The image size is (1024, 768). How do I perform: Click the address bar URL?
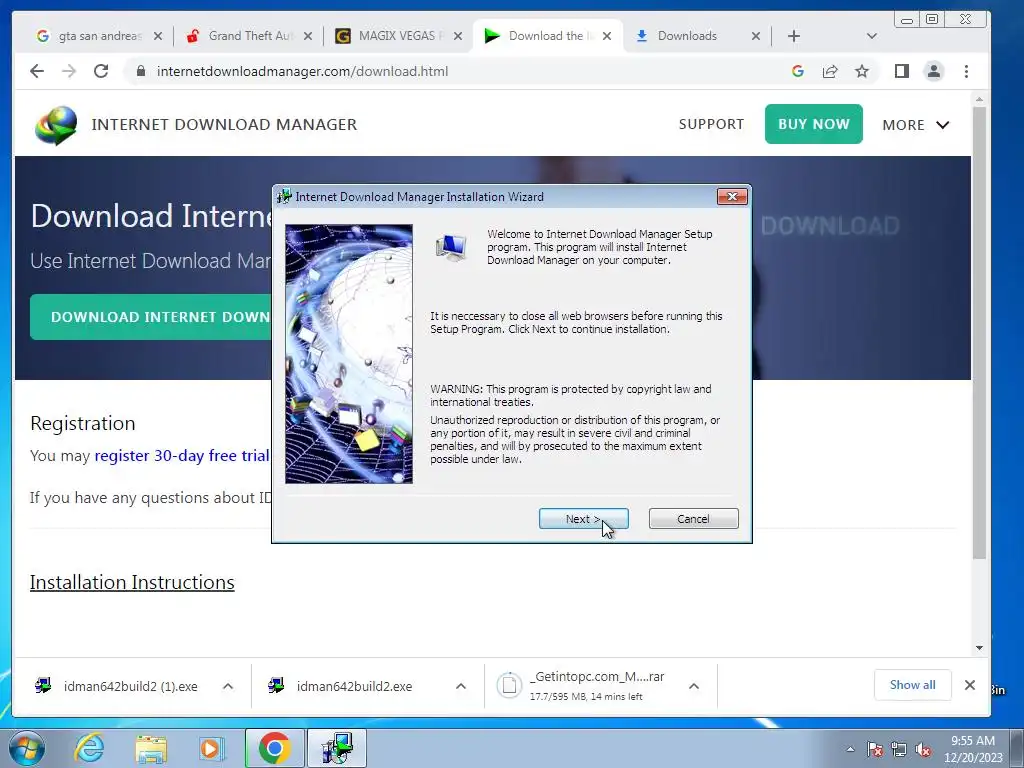[302, 71]
